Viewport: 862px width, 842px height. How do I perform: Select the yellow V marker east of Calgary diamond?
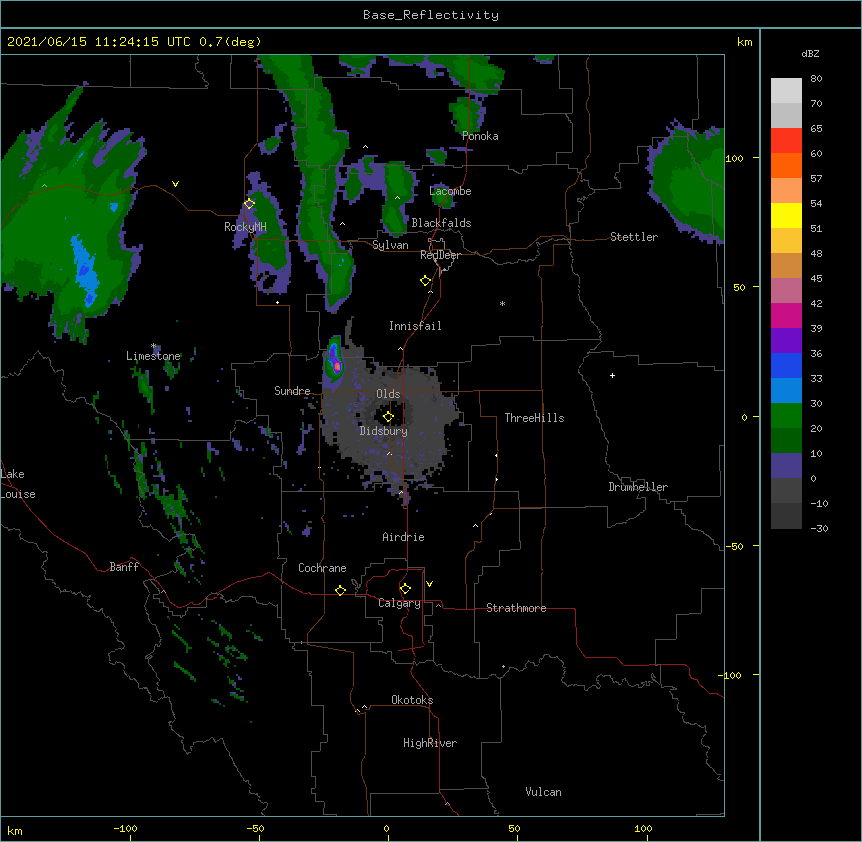point(429,584)
